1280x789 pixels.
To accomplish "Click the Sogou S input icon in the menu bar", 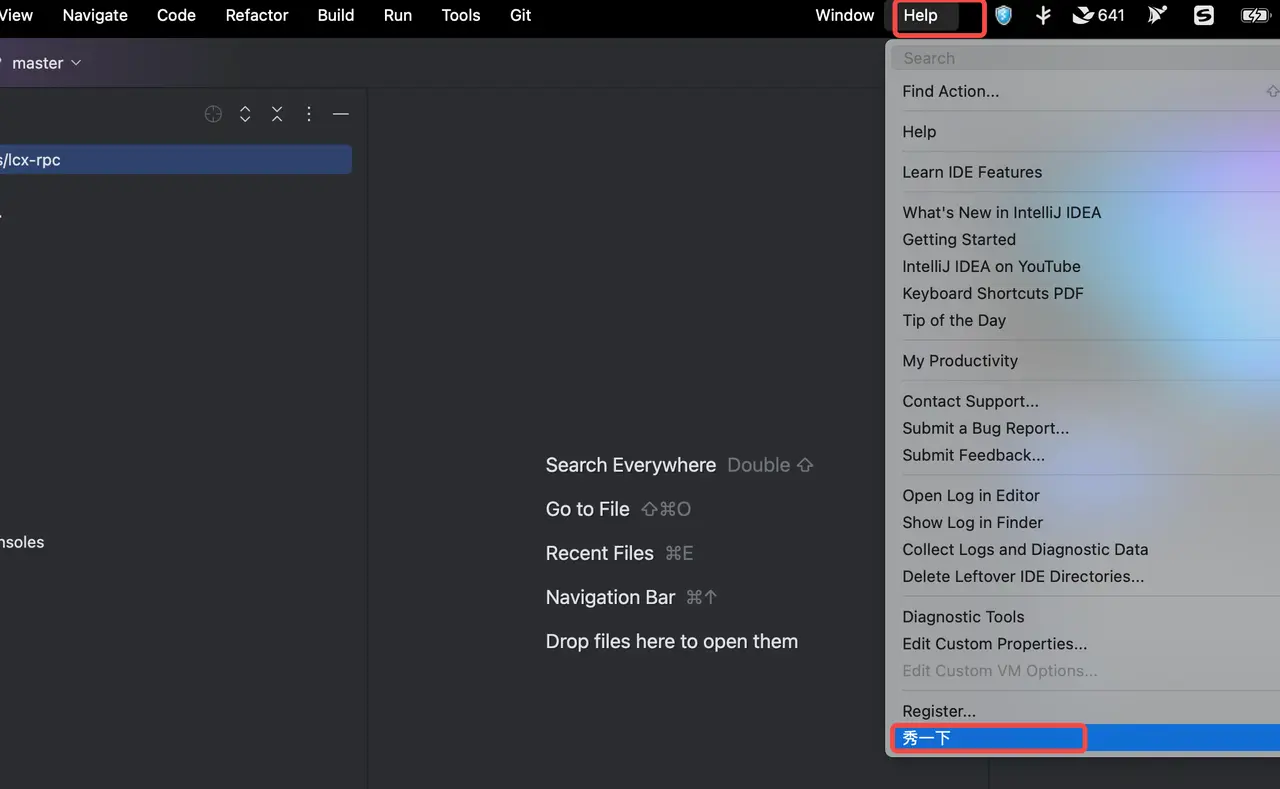I will (x=1204, y=15).
